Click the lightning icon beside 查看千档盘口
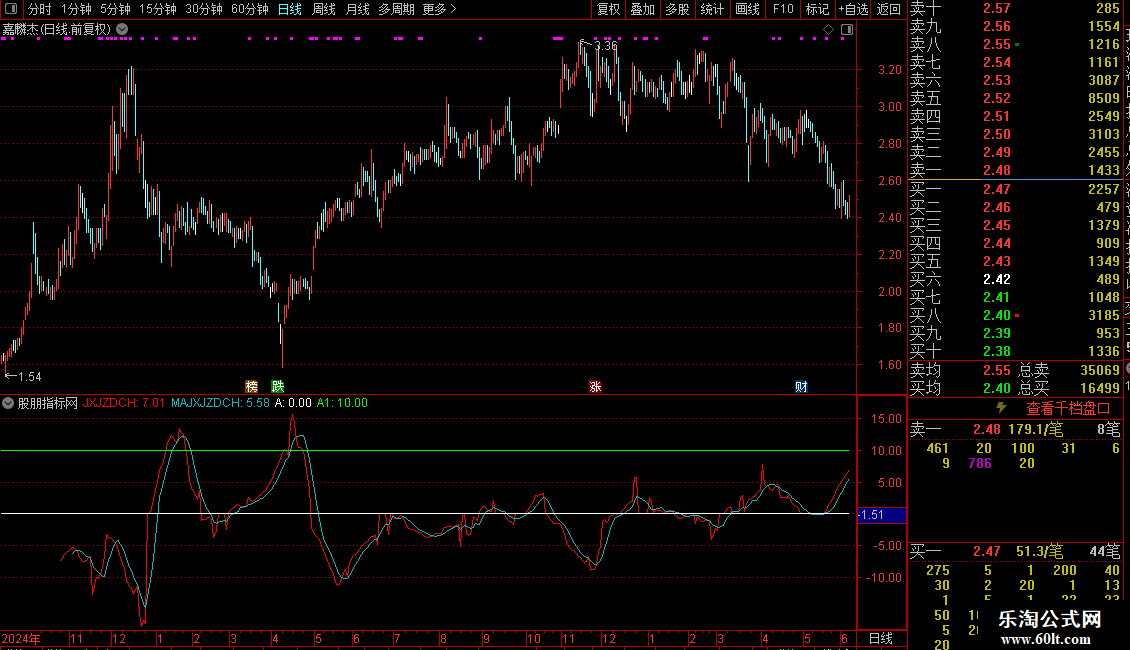This screenshot has height=650, width=1130. pyautogui.click(x=1001, y=408)
